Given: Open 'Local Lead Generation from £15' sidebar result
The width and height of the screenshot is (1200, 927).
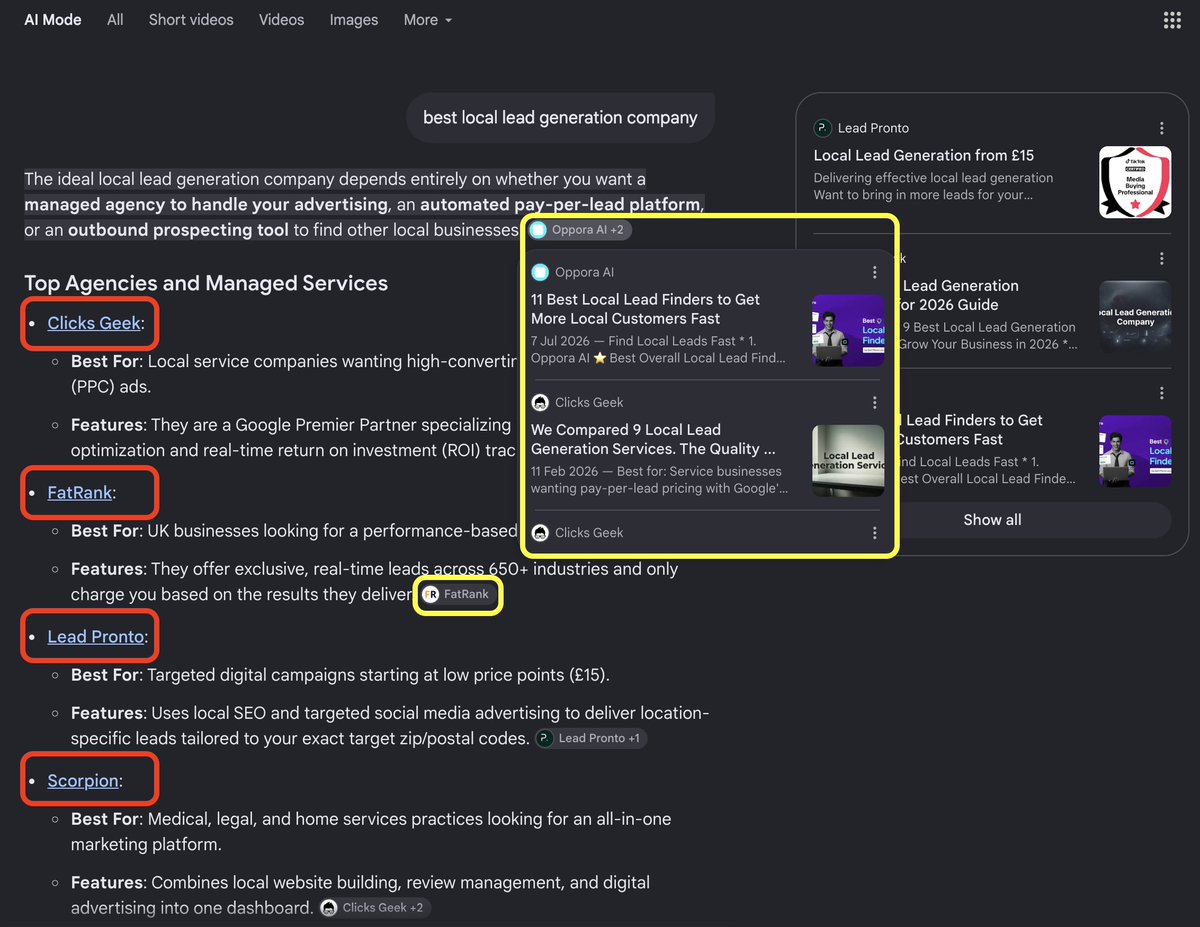Looking at the screenshot, I should point(924,155).
